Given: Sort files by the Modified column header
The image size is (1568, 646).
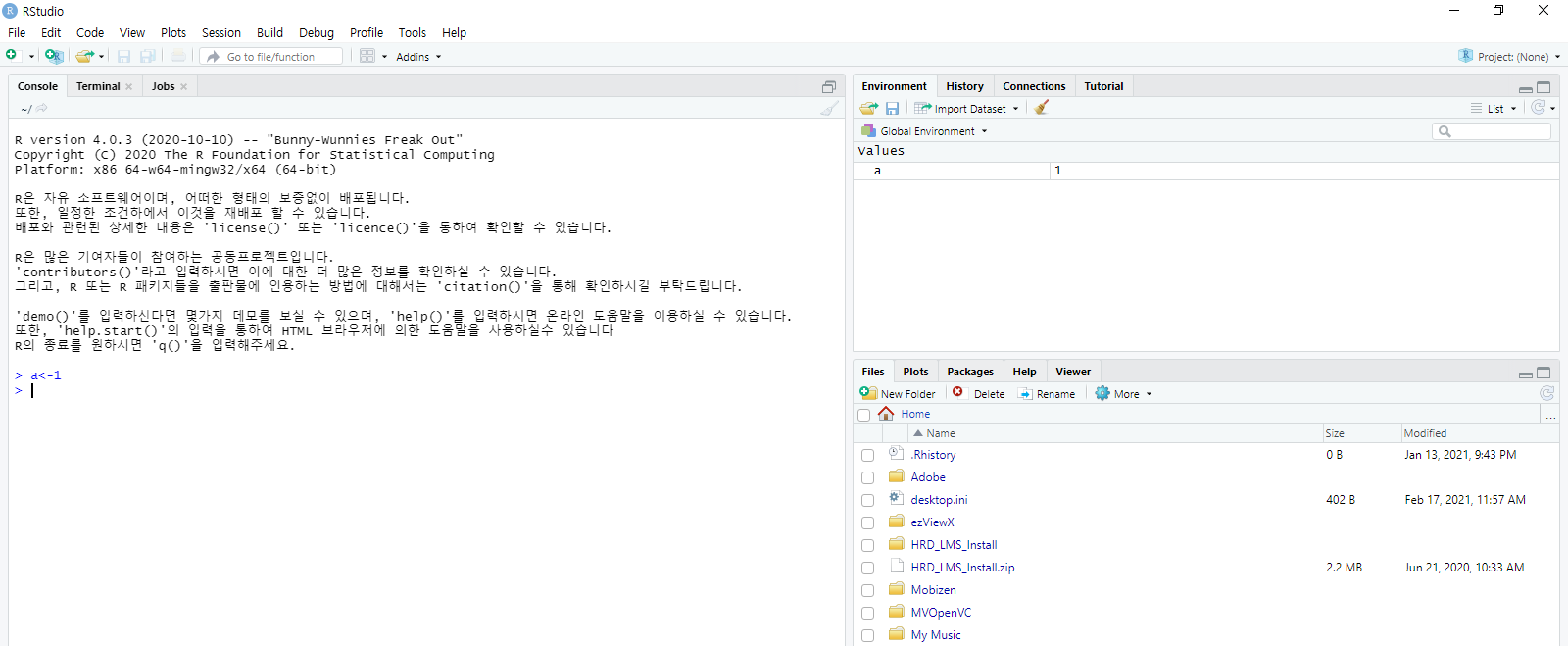Looking at the screenshot, I should (1425, 433).
